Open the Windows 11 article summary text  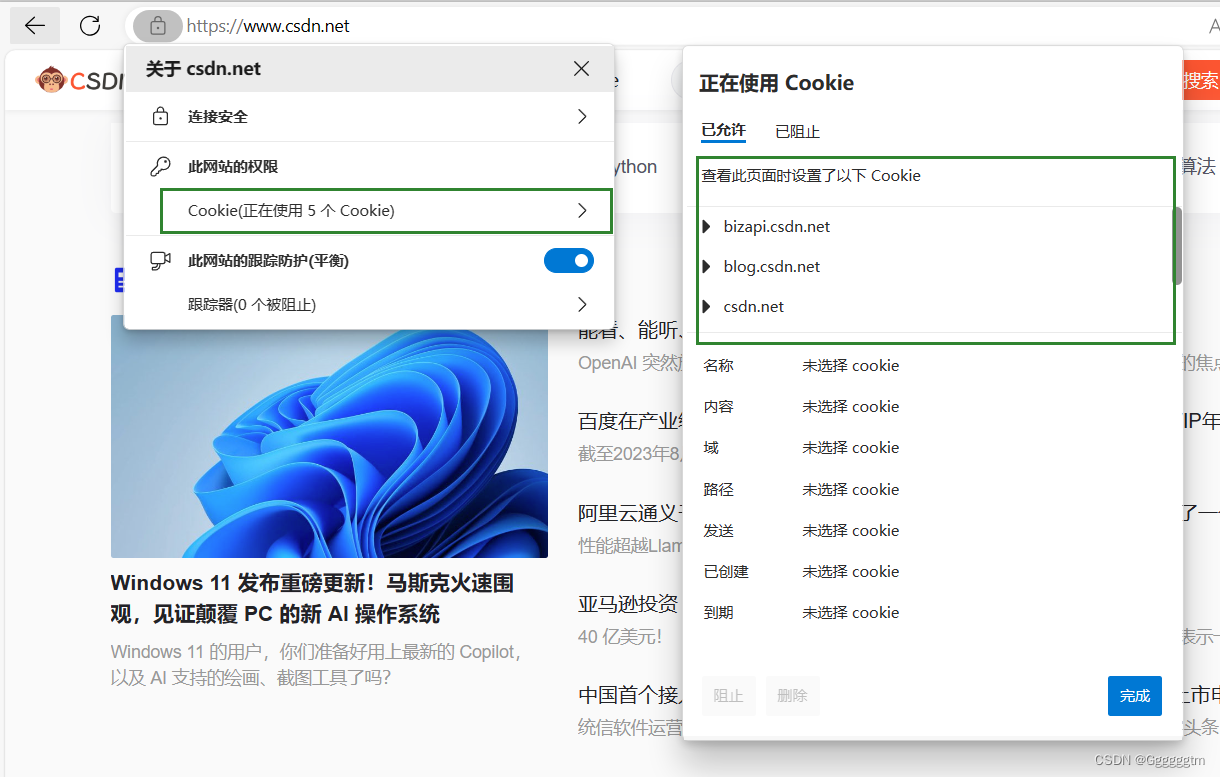pos(318,665)
